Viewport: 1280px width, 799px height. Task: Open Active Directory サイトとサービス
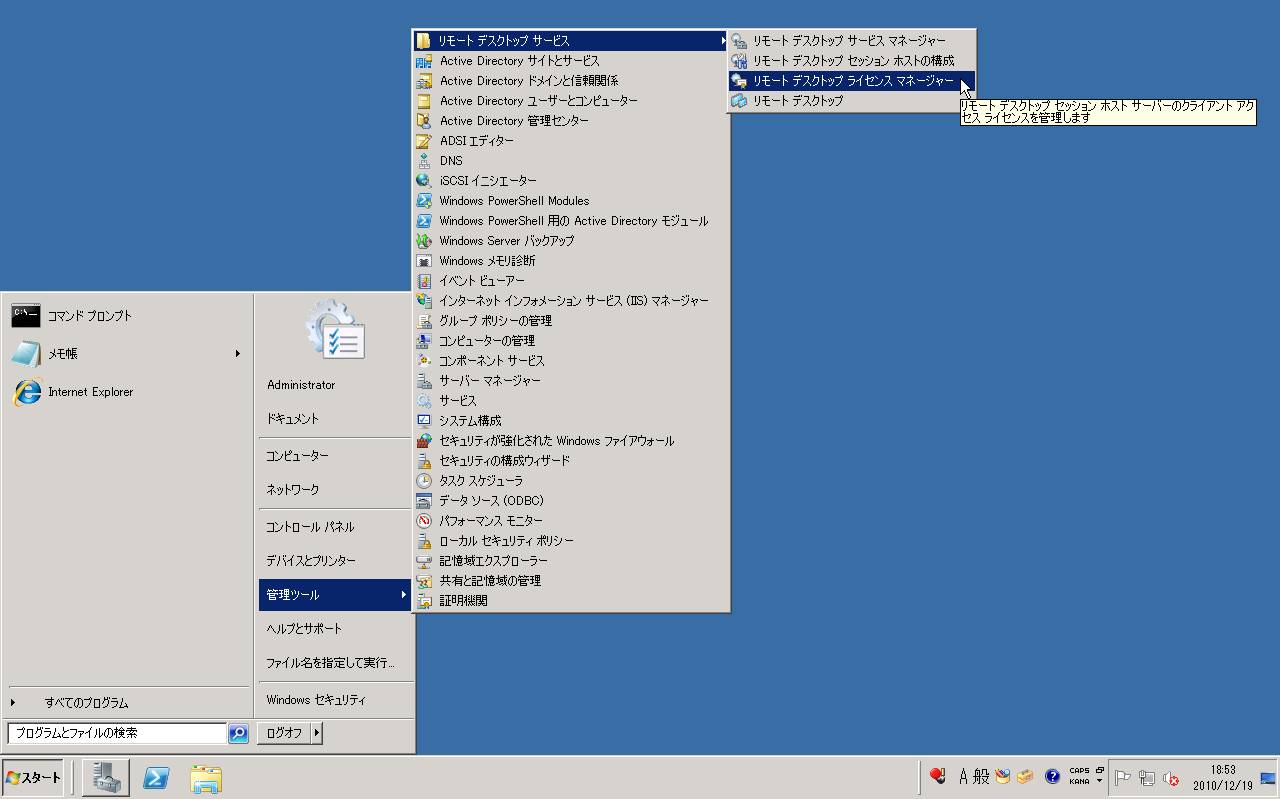coord(571,61)
